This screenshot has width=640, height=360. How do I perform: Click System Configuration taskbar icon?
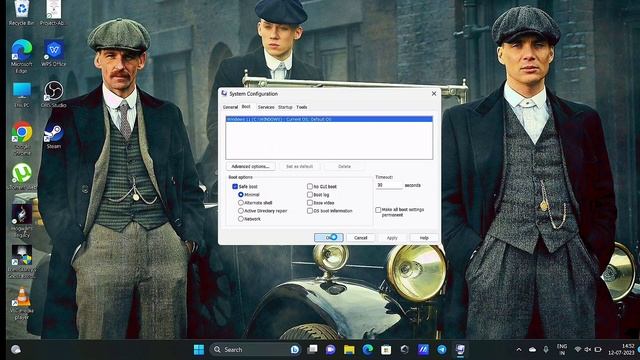pyautogui.click(x=460, y=349)
